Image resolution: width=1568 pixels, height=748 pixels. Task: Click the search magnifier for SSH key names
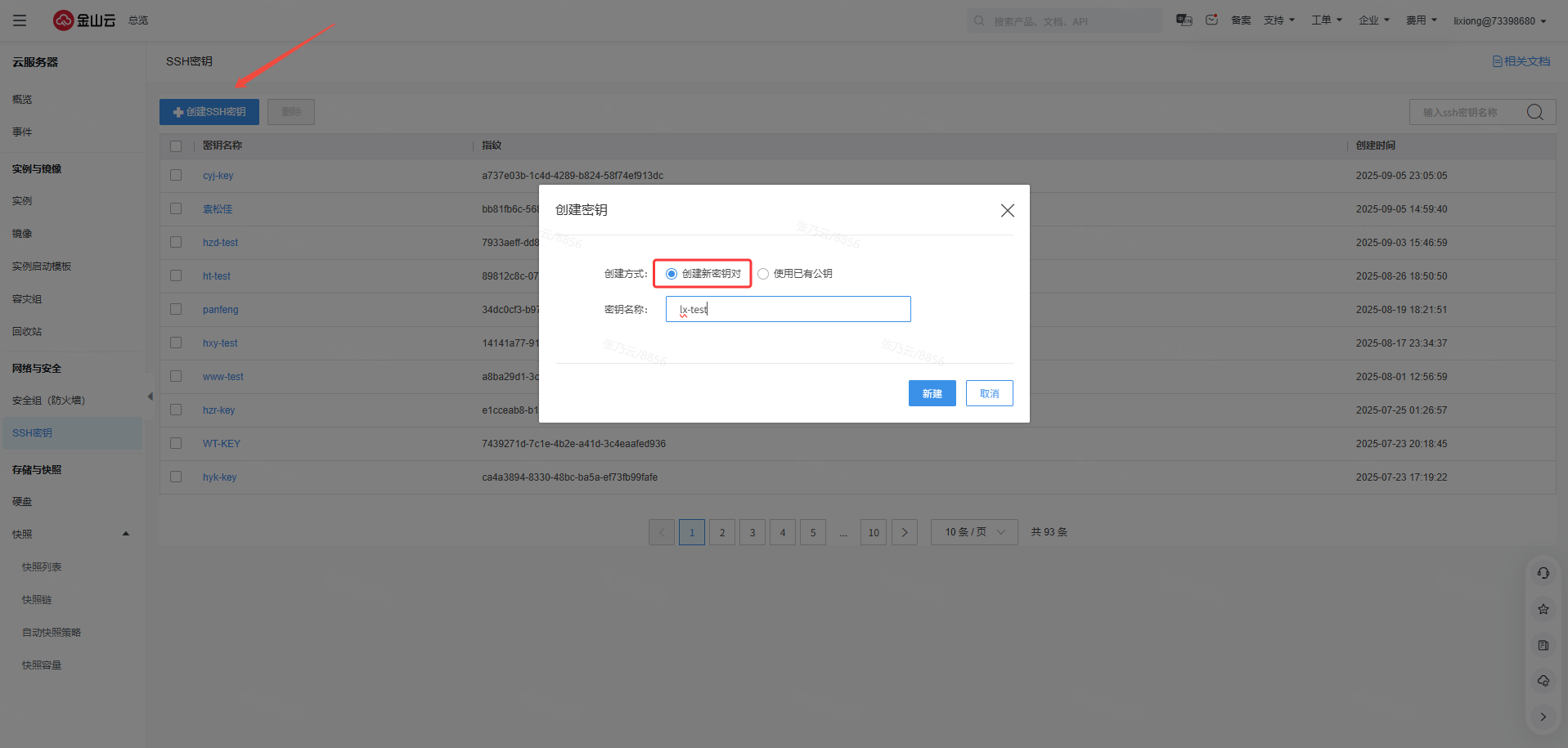1535,112
